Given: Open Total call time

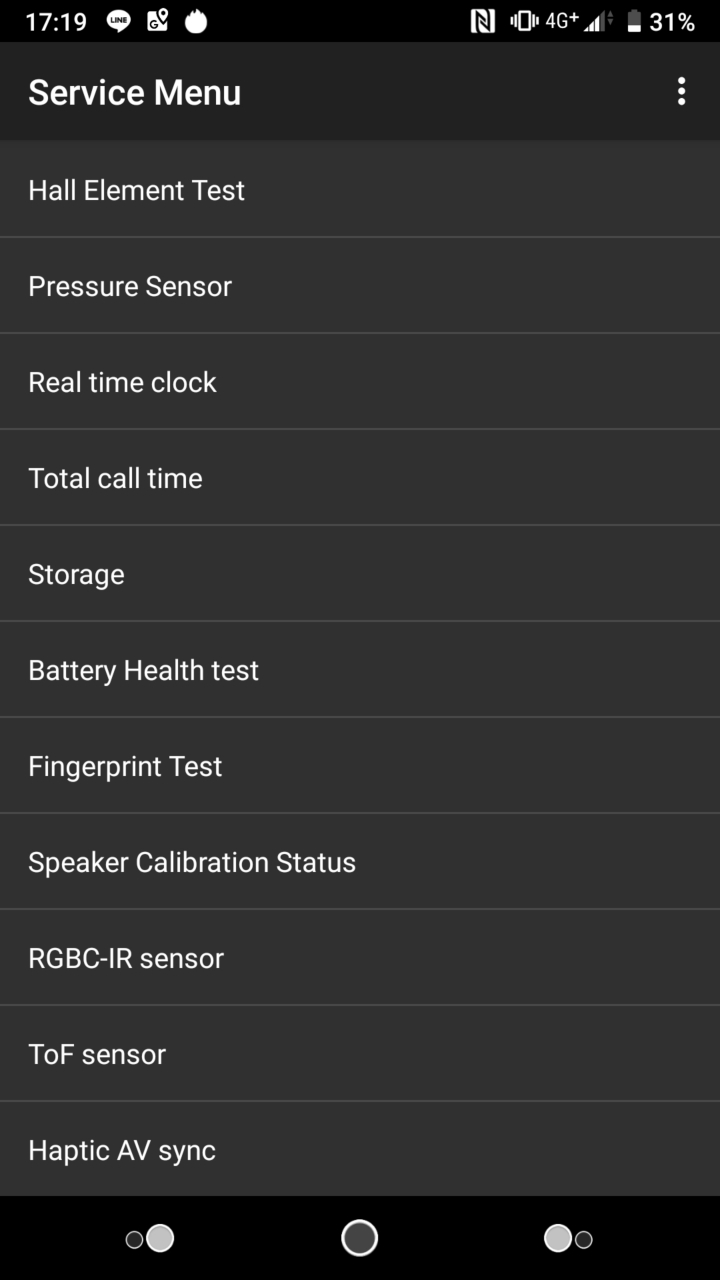Looking at the screenshot, I should pyautogui.click(x=360, y=478).
